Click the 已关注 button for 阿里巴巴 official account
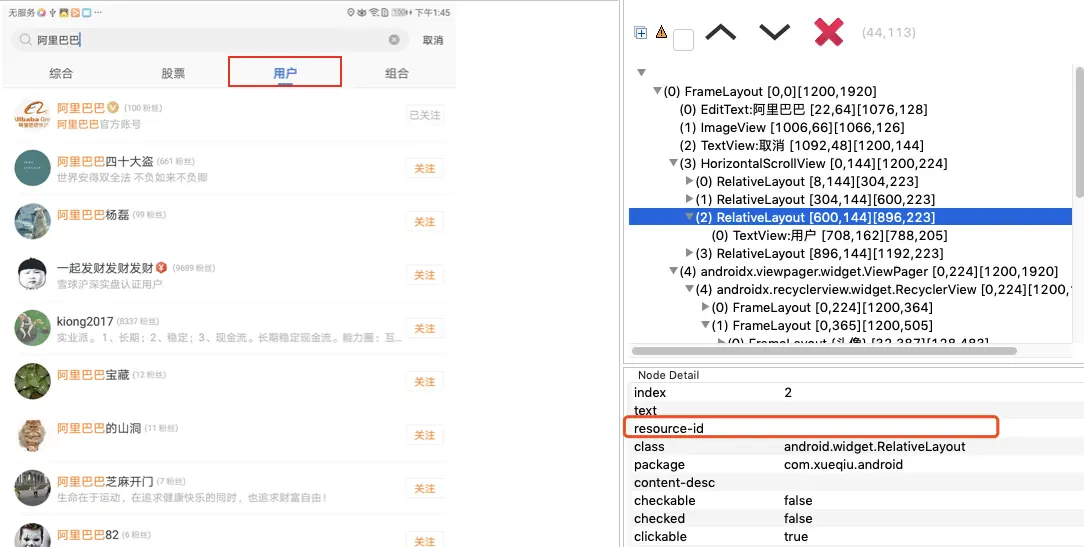This screenshot has width=1084, height=547. click(424, 115)
